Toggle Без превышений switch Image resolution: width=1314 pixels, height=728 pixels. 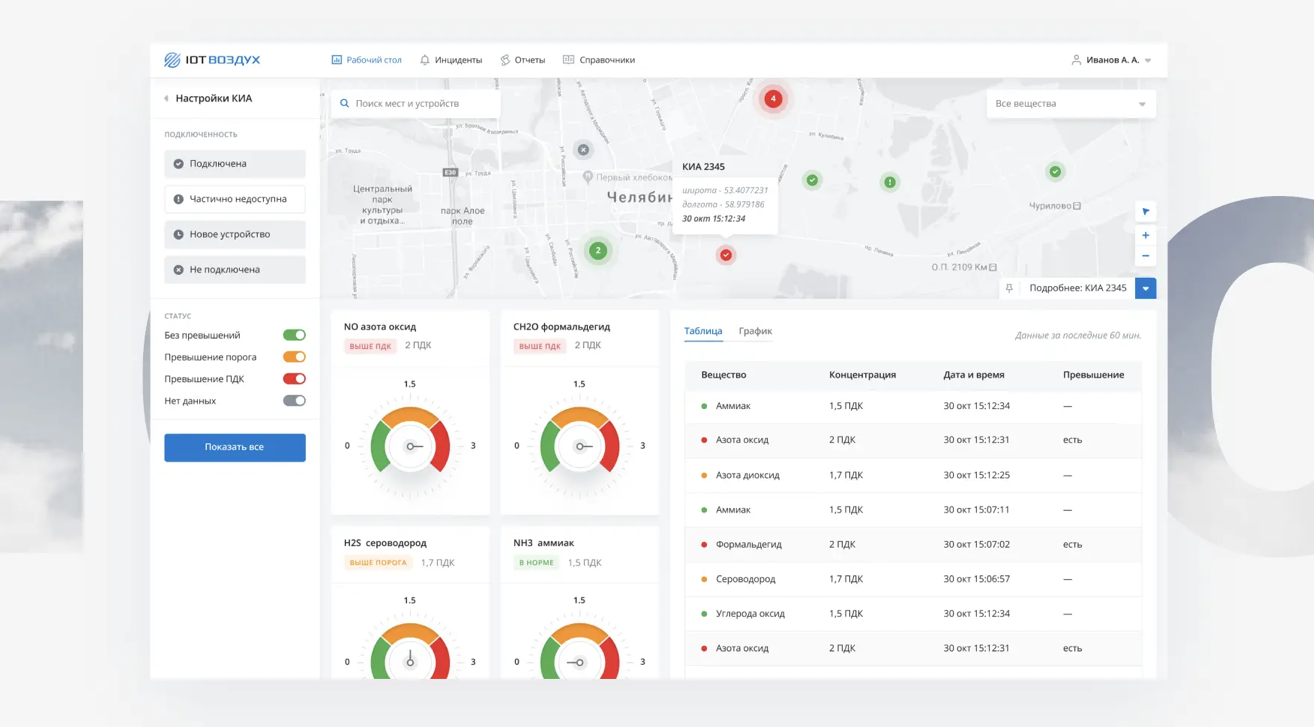(x=294, y=335)
